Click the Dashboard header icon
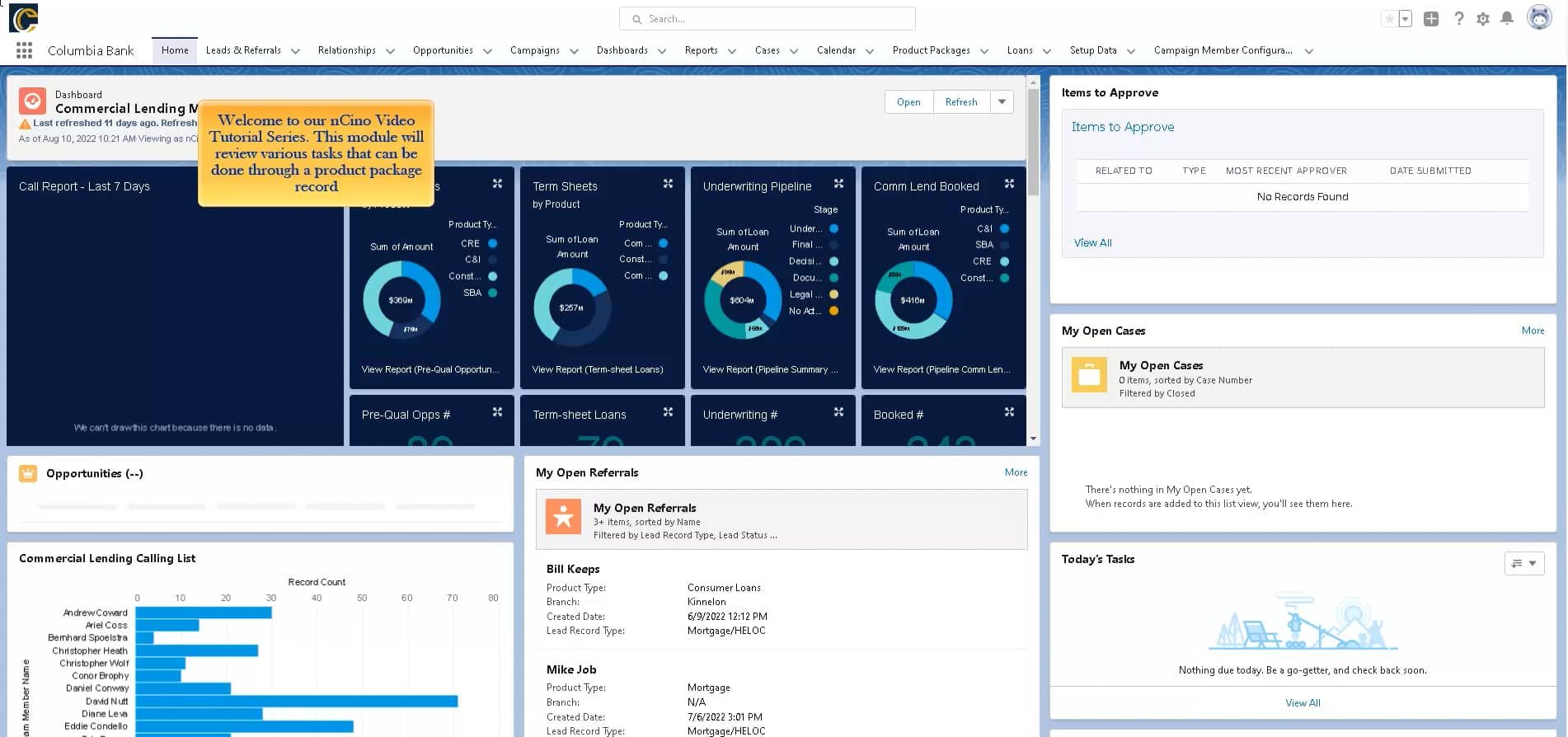1568x737 pixels. coord(32,101)
